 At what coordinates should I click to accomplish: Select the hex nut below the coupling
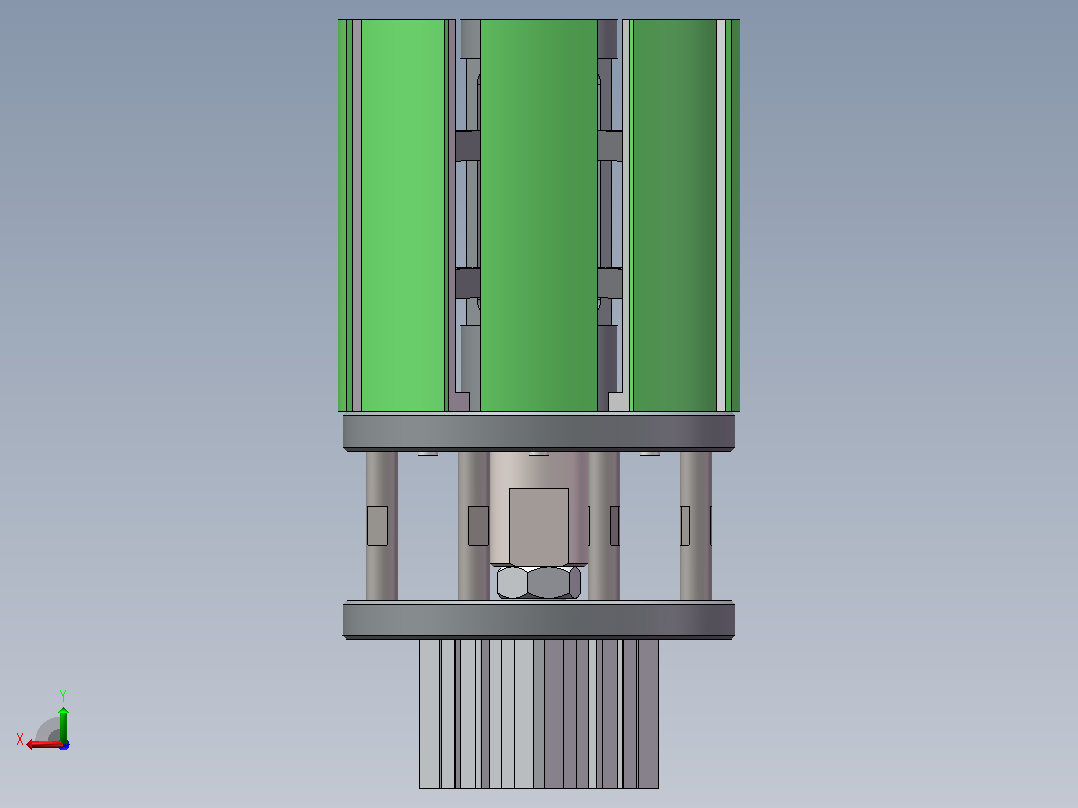[x=538, y=582]
